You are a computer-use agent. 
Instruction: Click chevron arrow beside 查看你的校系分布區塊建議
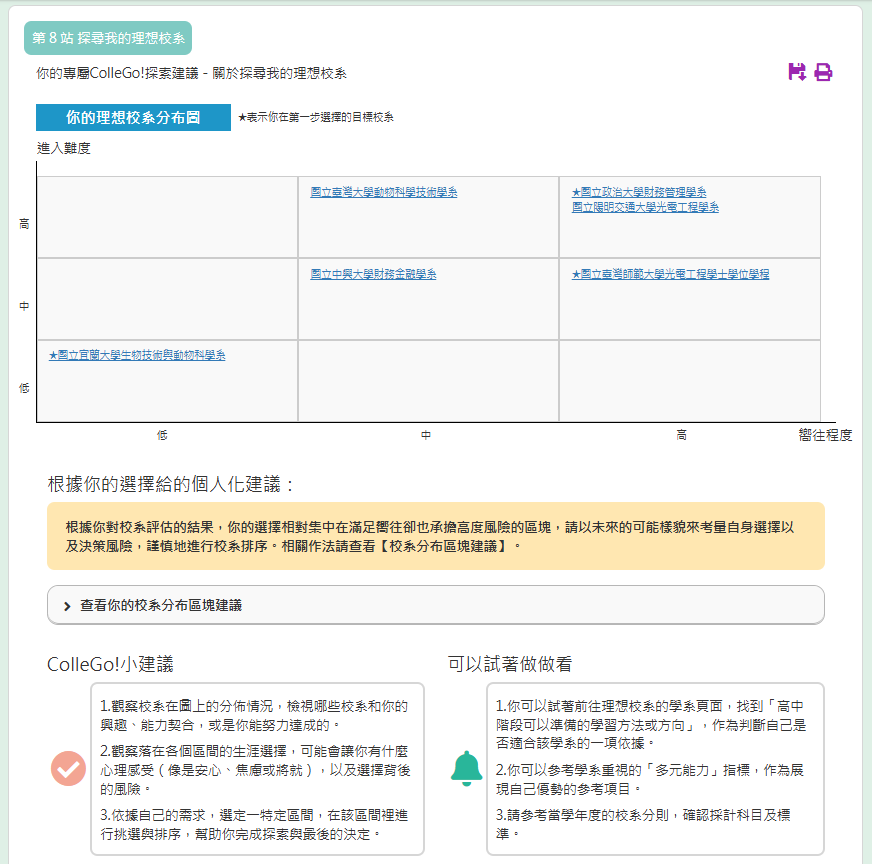(x=67, y=606)
